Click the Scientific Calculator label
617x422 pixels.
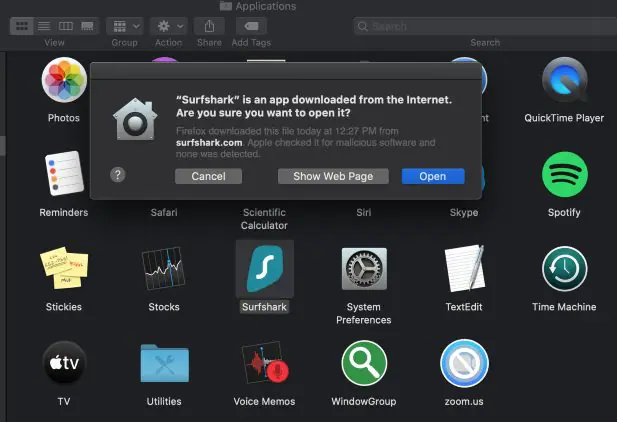point(264,219)
